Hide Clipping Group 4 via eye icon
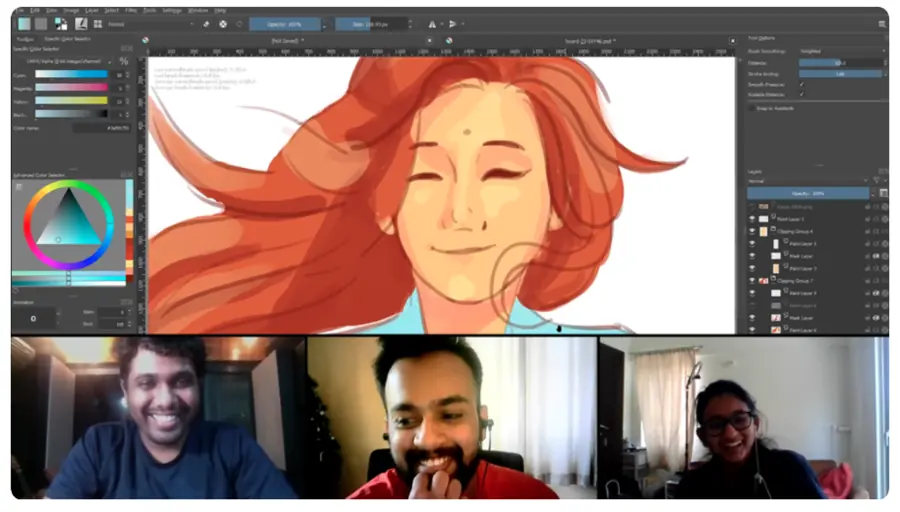The image size is (900, 512). [x=752, y=231]
